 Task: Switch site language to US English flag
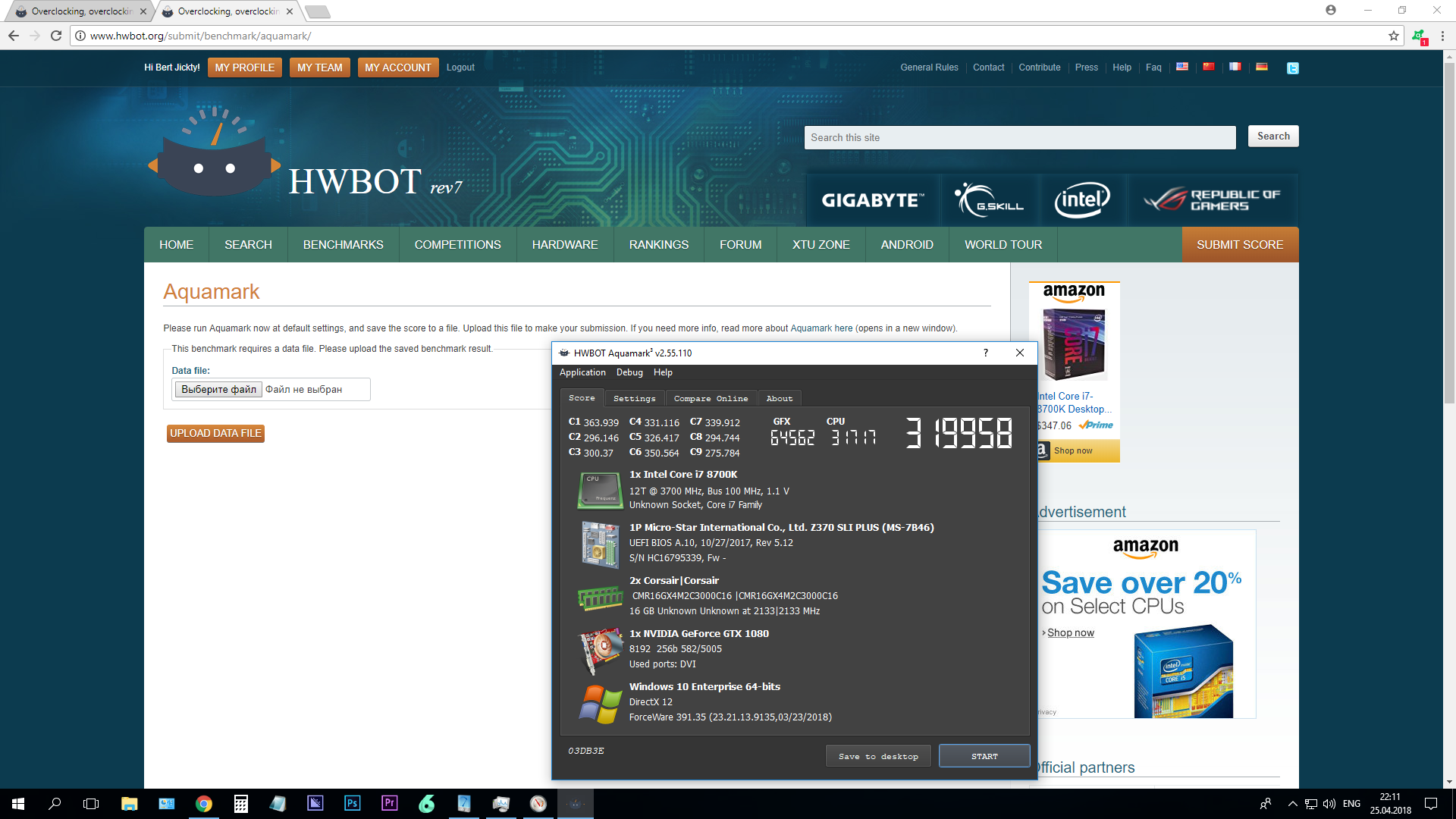[x=1182, y=67]
